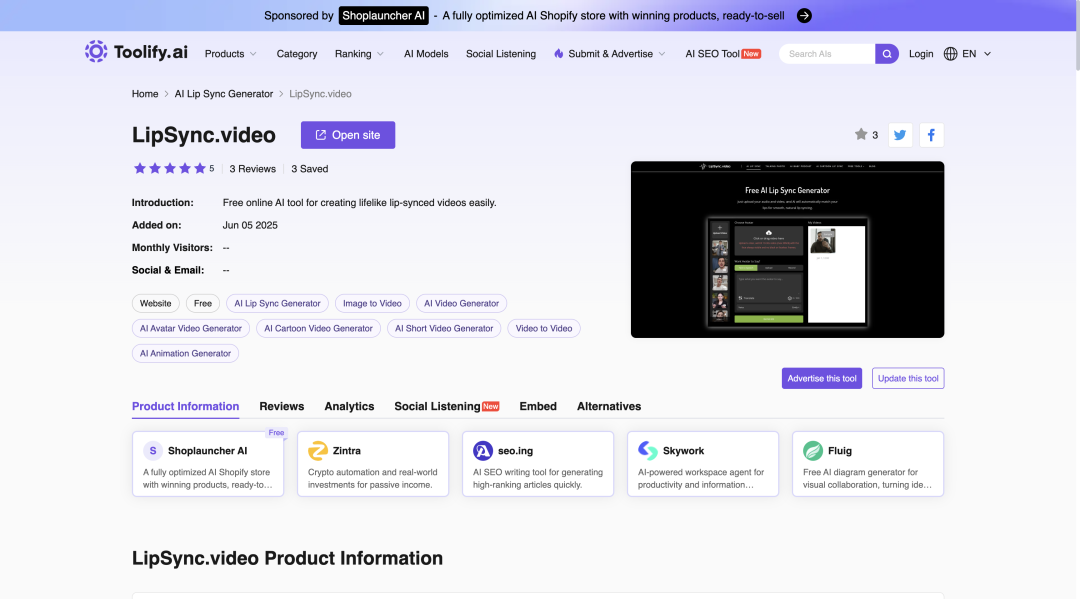Click the flame icon beside Submit & Advertise
This screenshot has height=599, width=1080.
pos(559,54)
